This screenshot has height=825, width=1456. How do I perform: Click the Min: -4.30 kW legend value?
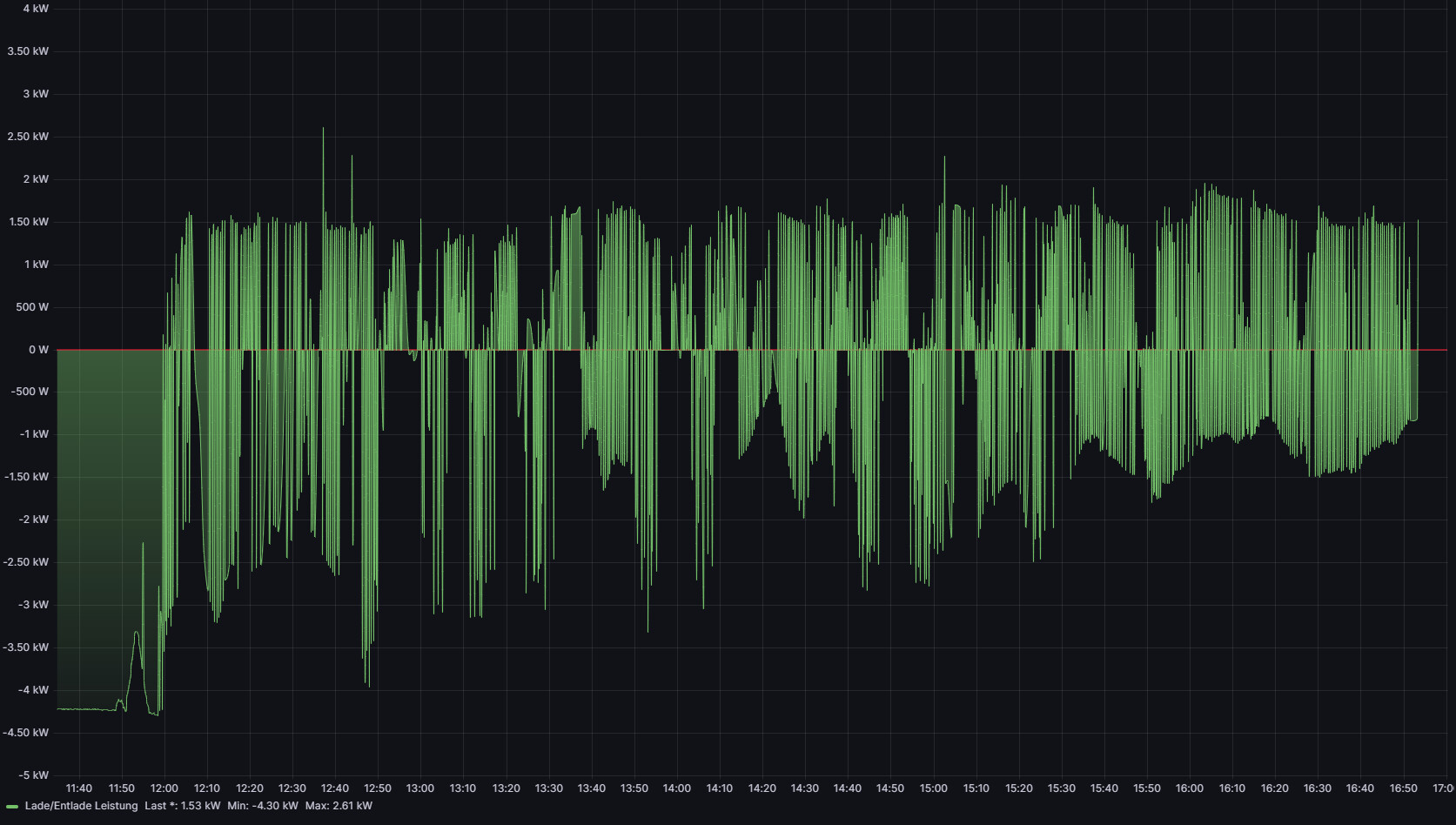pyautogui.click(x=262, y=806)
